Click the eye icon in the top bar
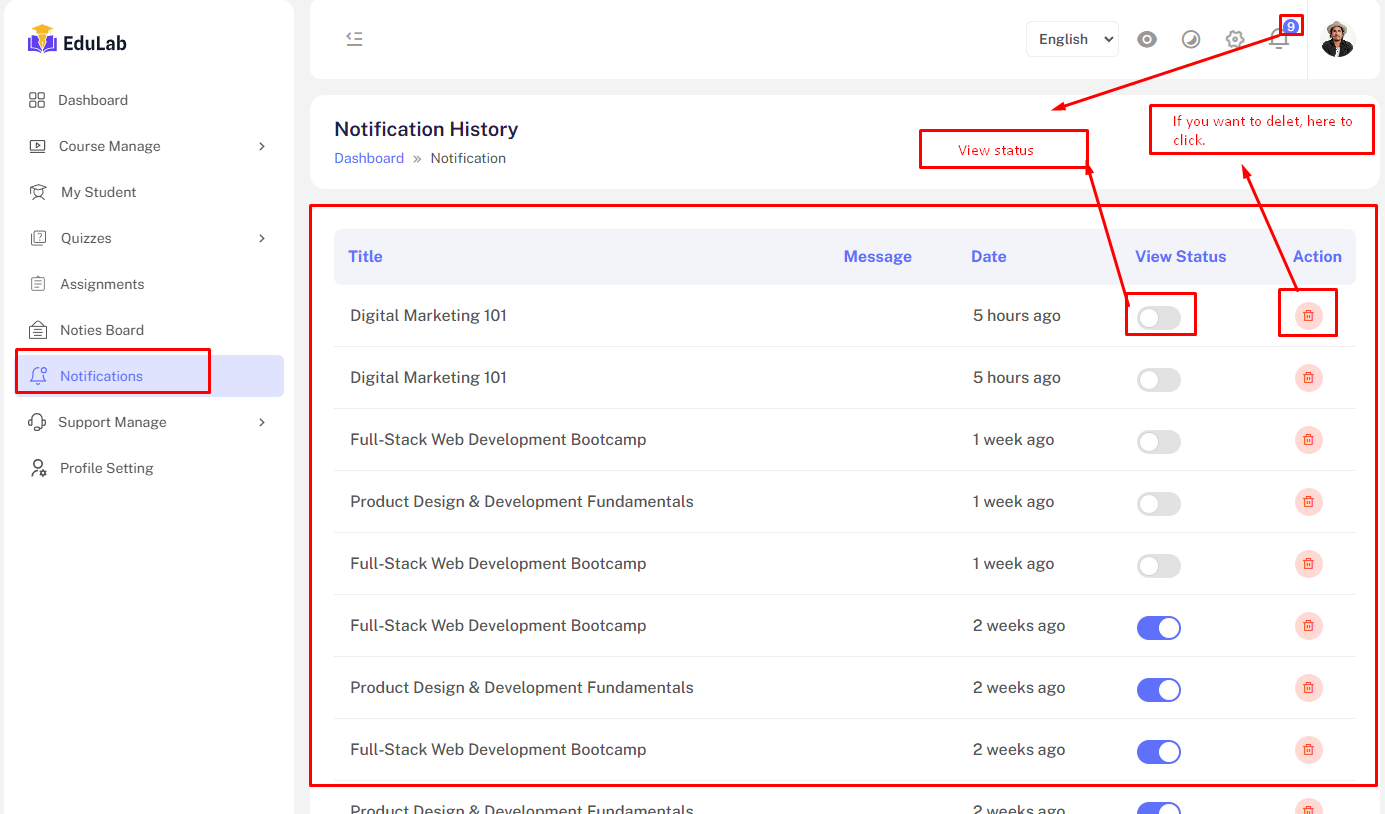Screen dimensions: 1385x814 (1147, 39)
